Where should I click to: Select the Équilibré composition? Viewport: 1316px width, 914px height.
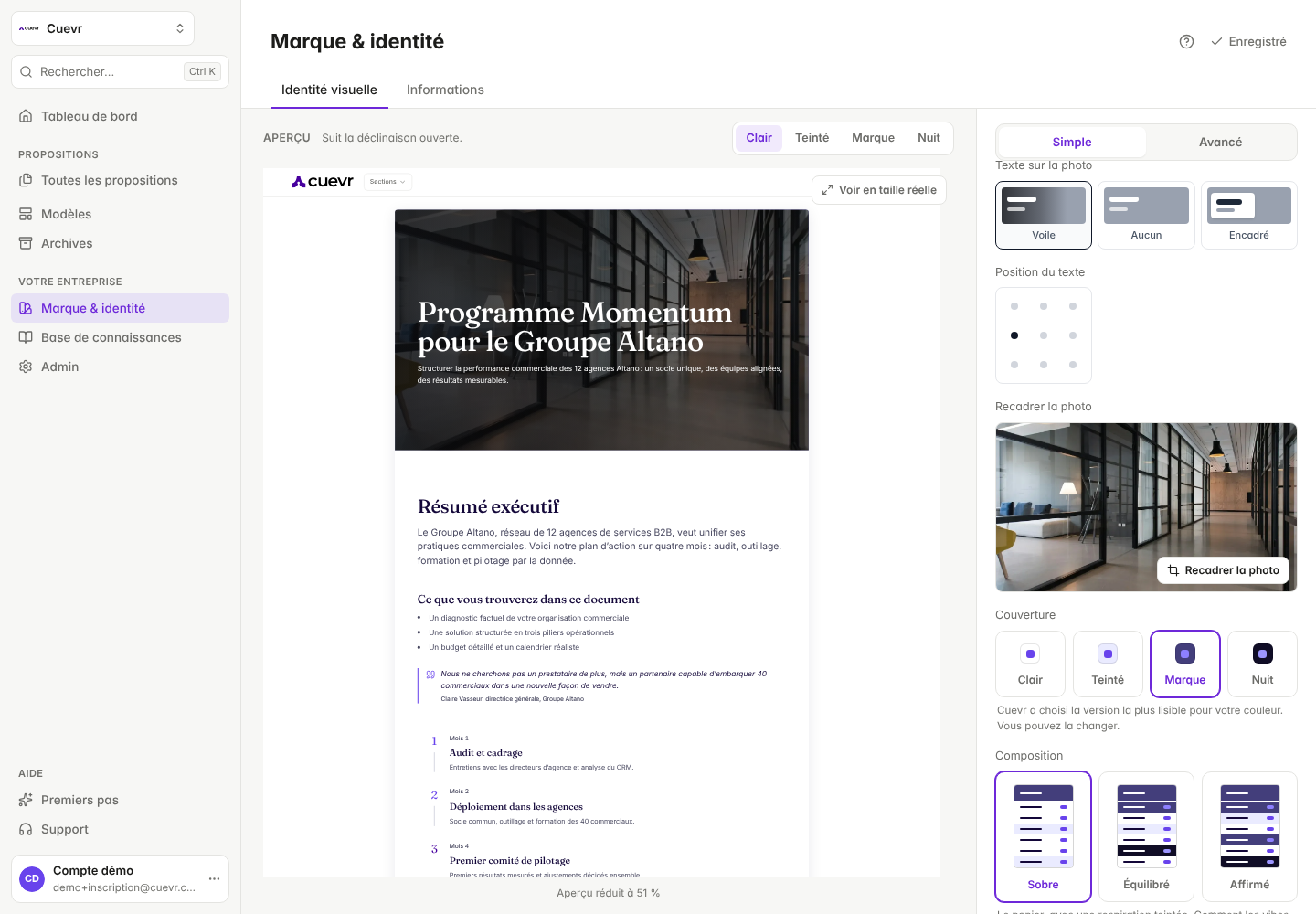[x=1146, y=836]
